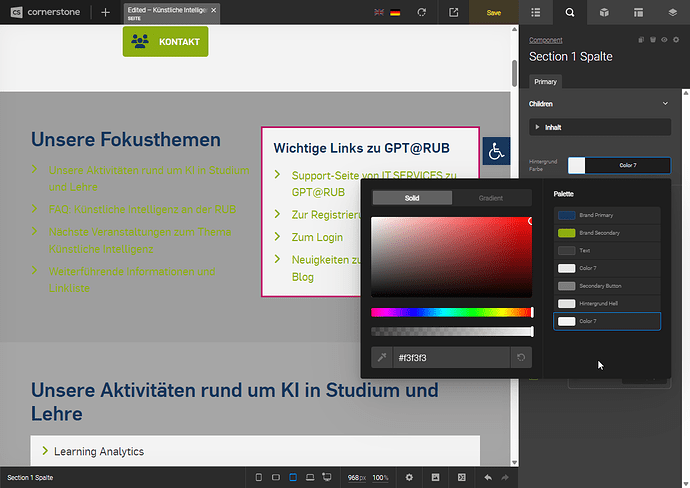Undo the last change
The height and width of the screenshot is (488, 690).
tap(488, 477)
